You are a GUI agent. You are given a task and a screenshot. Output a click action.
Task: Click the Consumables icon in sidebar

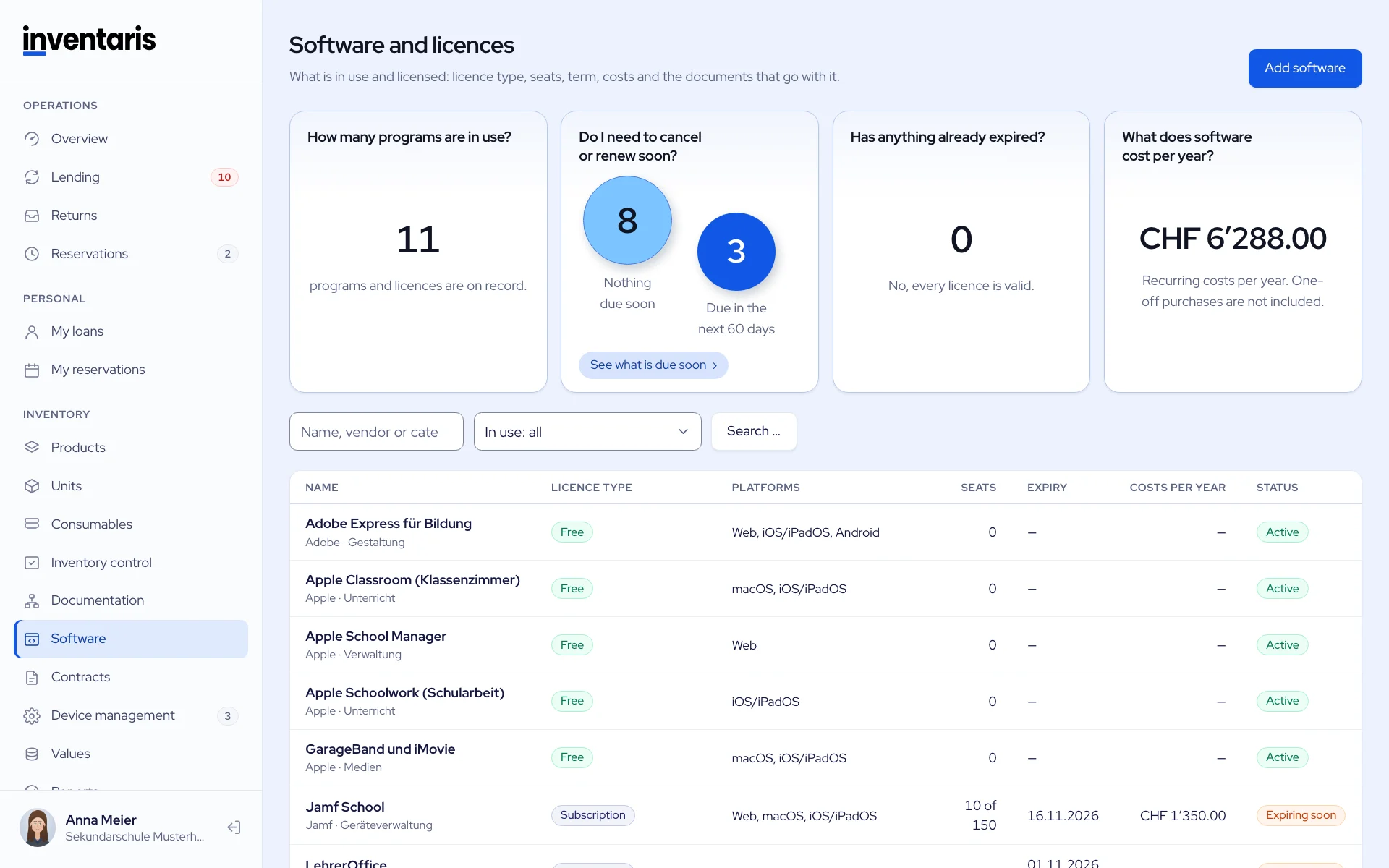click(32, 524)
